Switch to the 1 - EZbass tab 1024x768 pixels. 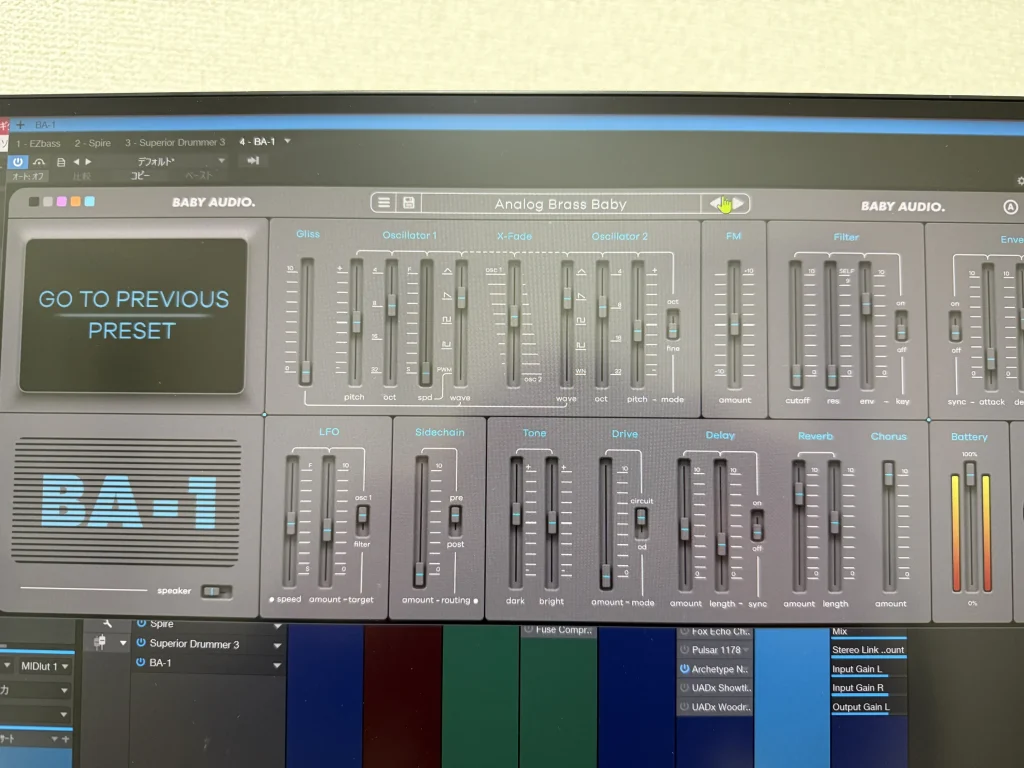(38, 143)
